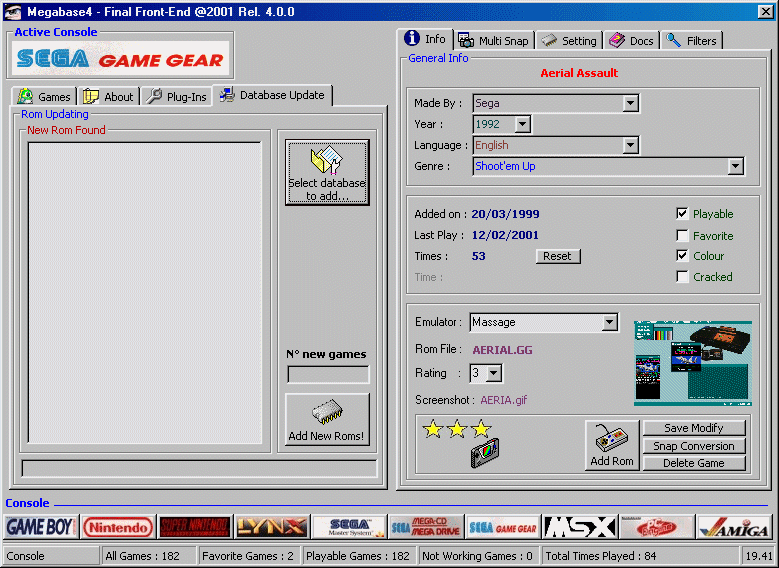Click Playable Games : 182 status entry
Image resolution: width=779 pixels, height=568 pixels.
tap(359, 556)
